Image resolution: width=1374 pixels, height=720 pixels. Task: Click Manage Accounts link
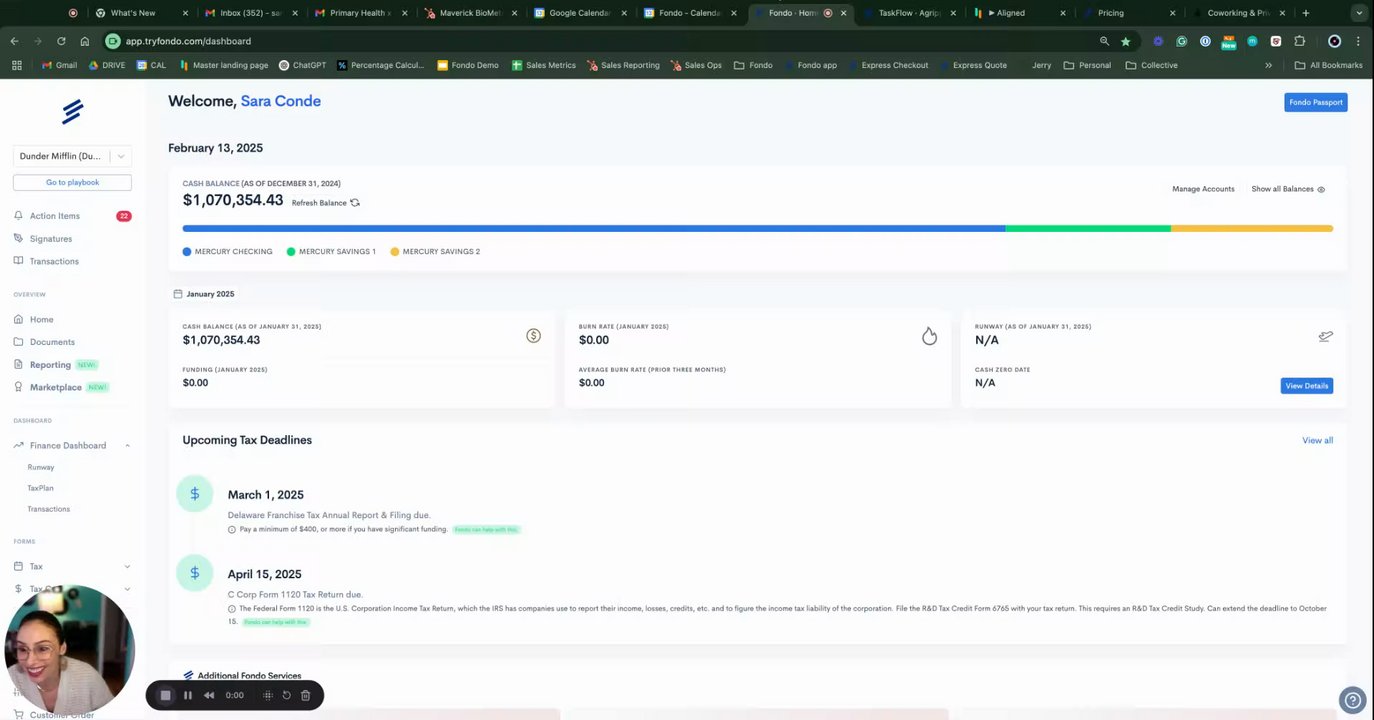coord(1203,189)
